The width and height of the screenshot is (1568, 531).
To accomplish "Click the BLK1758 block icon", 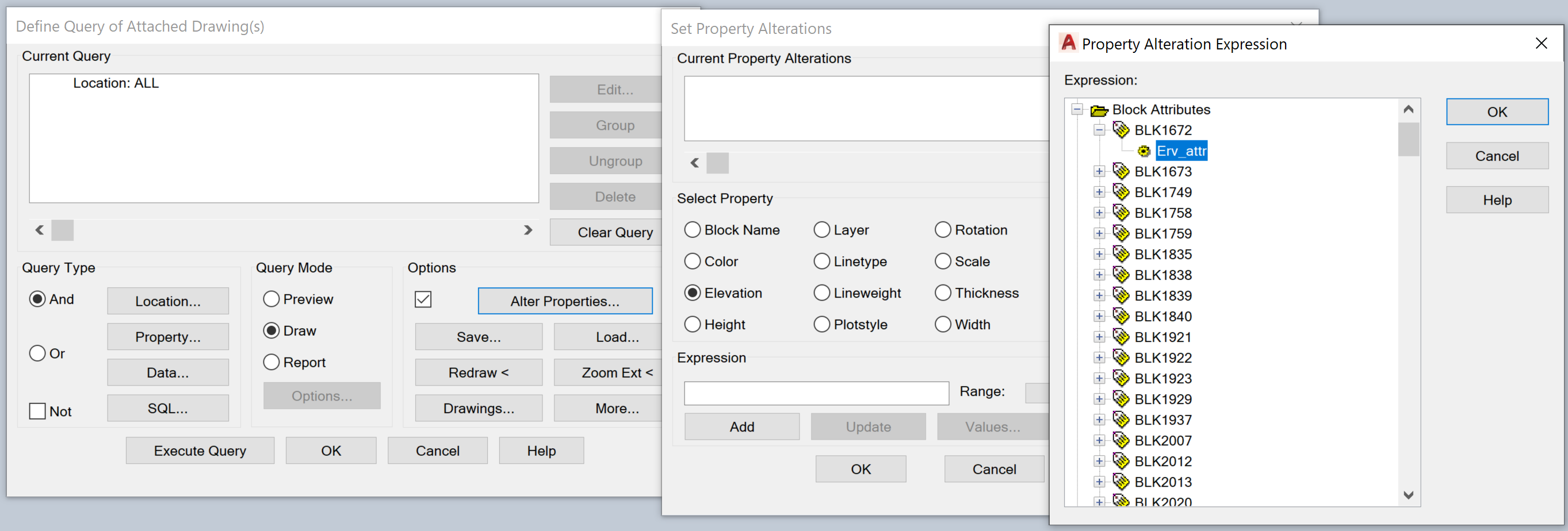I will 1120,213.
